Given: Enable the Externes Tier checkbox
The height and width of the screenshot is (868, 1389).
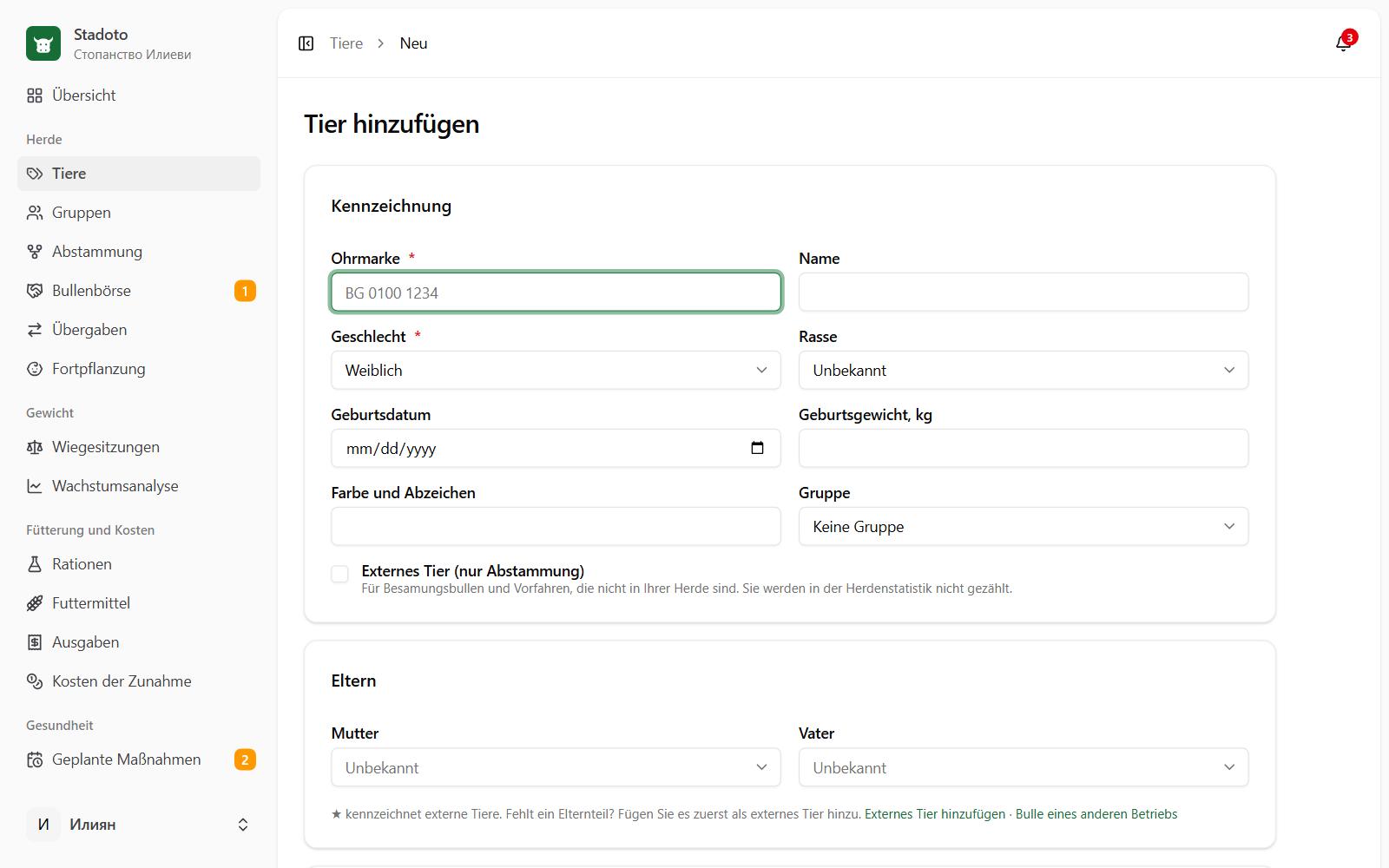Looking at the screenshot, I should [339, 574].
